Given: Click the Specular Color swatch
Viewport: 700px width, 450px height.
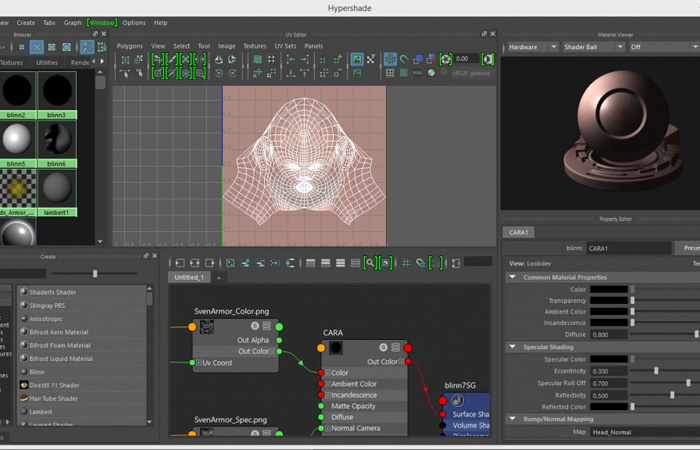Looking at the screenshot, I should 609,359.
